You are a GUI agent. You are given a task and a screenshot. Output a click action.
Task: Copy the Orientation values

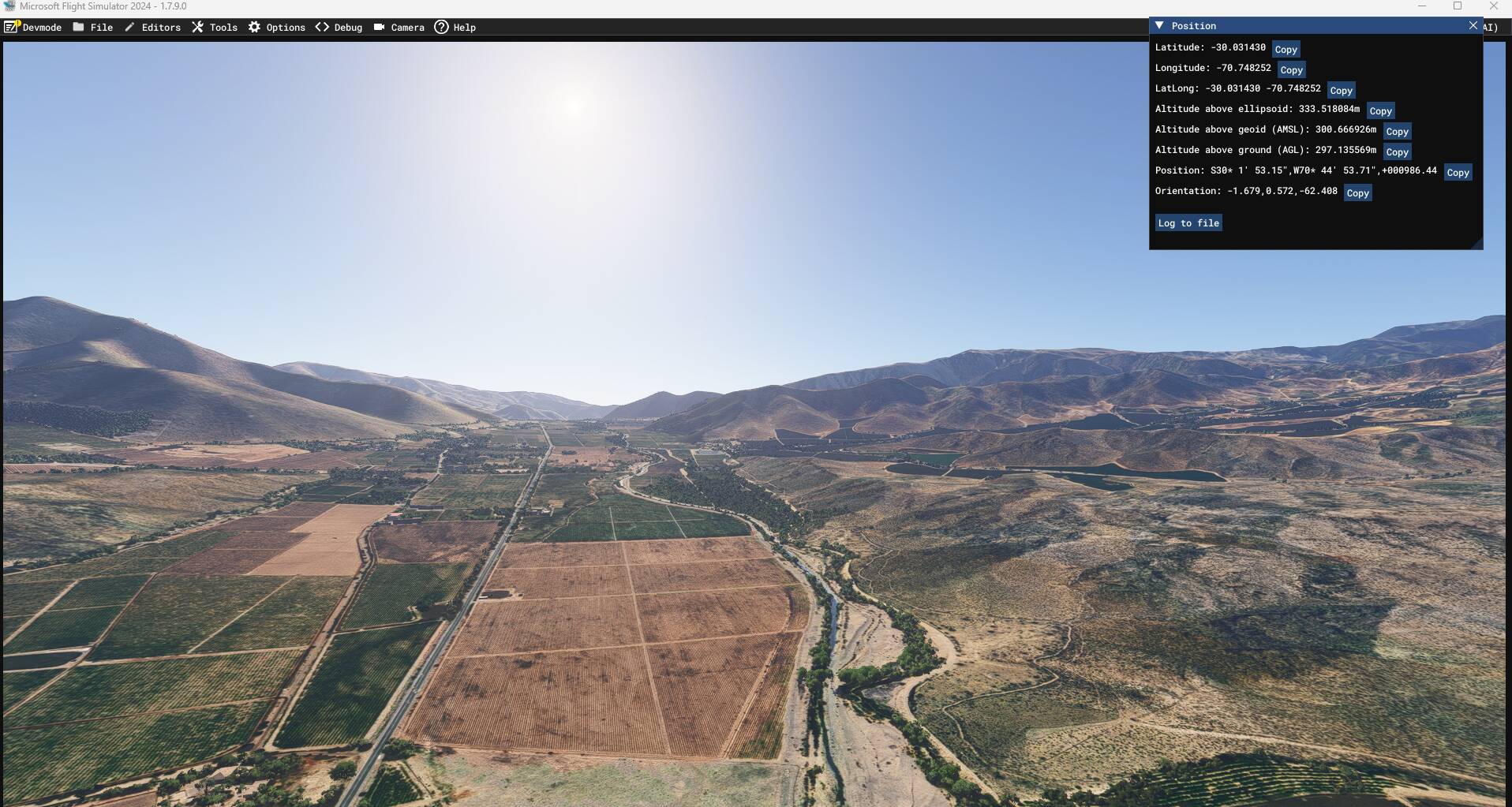pos(1357,192)
